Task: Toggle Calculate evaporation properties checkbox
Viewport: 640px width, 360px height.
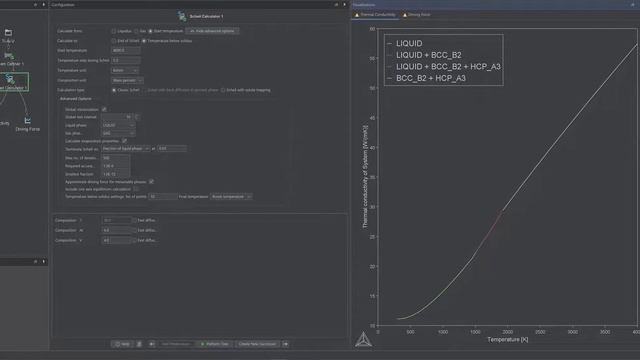Action: pyautogui.click(x=124, y=141)
